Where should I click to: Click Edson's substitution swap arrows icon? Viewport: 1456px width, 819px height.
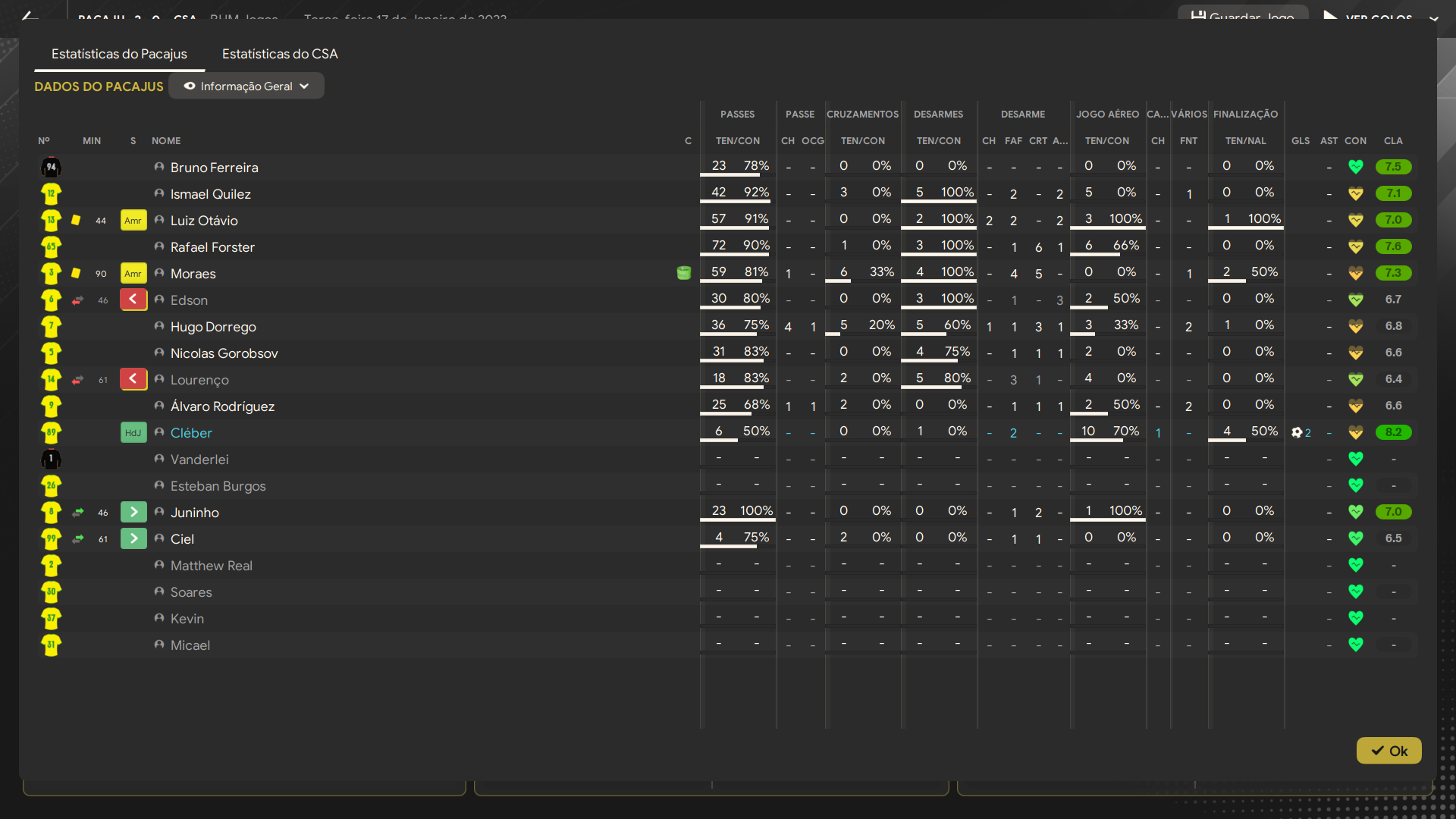click(x=77, y=300)
